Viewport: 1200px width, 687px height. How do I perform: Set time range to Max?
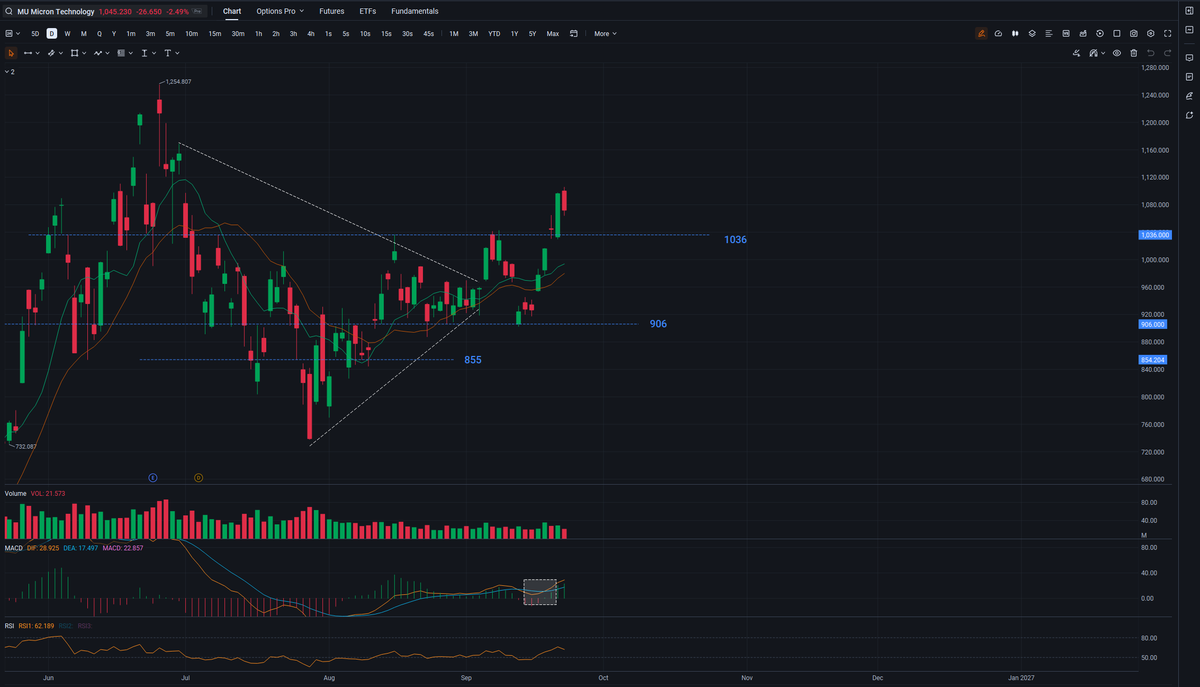tap(553, 33)
